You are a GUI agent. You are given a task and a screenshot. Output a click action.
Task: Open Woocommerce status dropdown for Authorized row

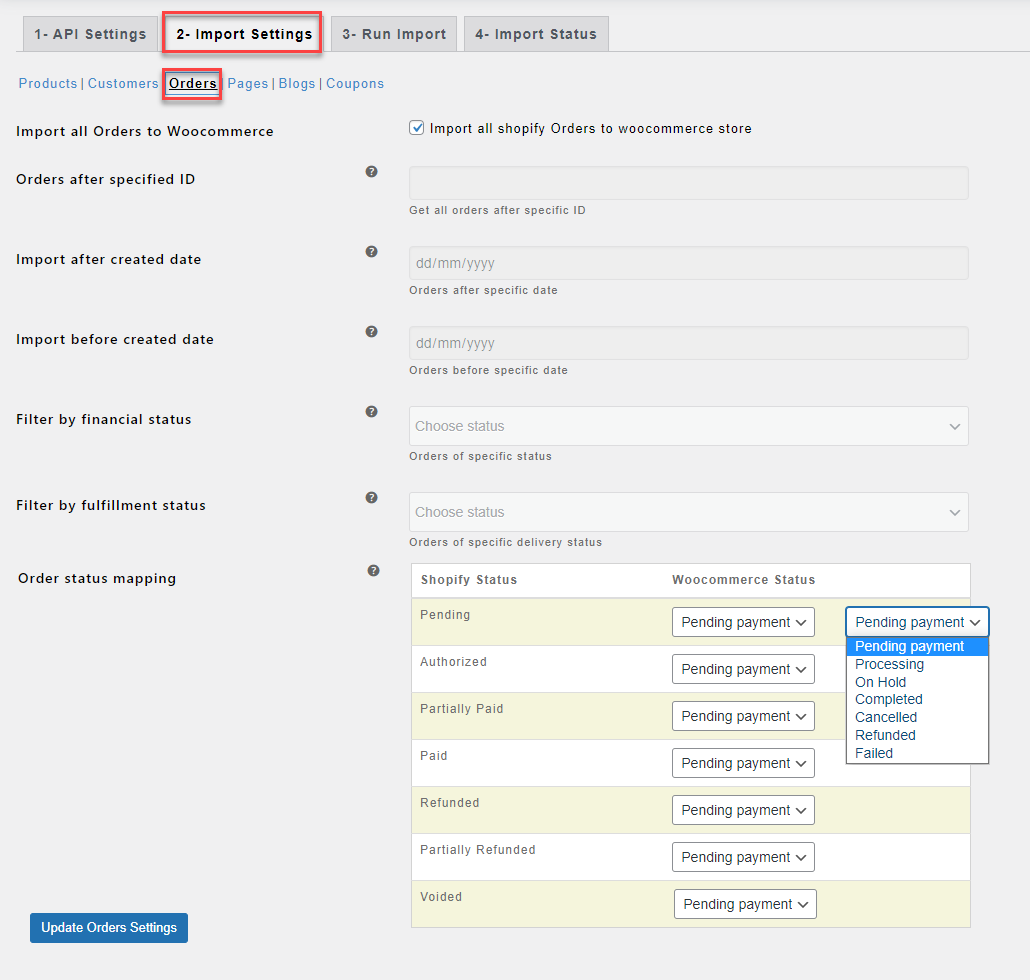(743, 669)
